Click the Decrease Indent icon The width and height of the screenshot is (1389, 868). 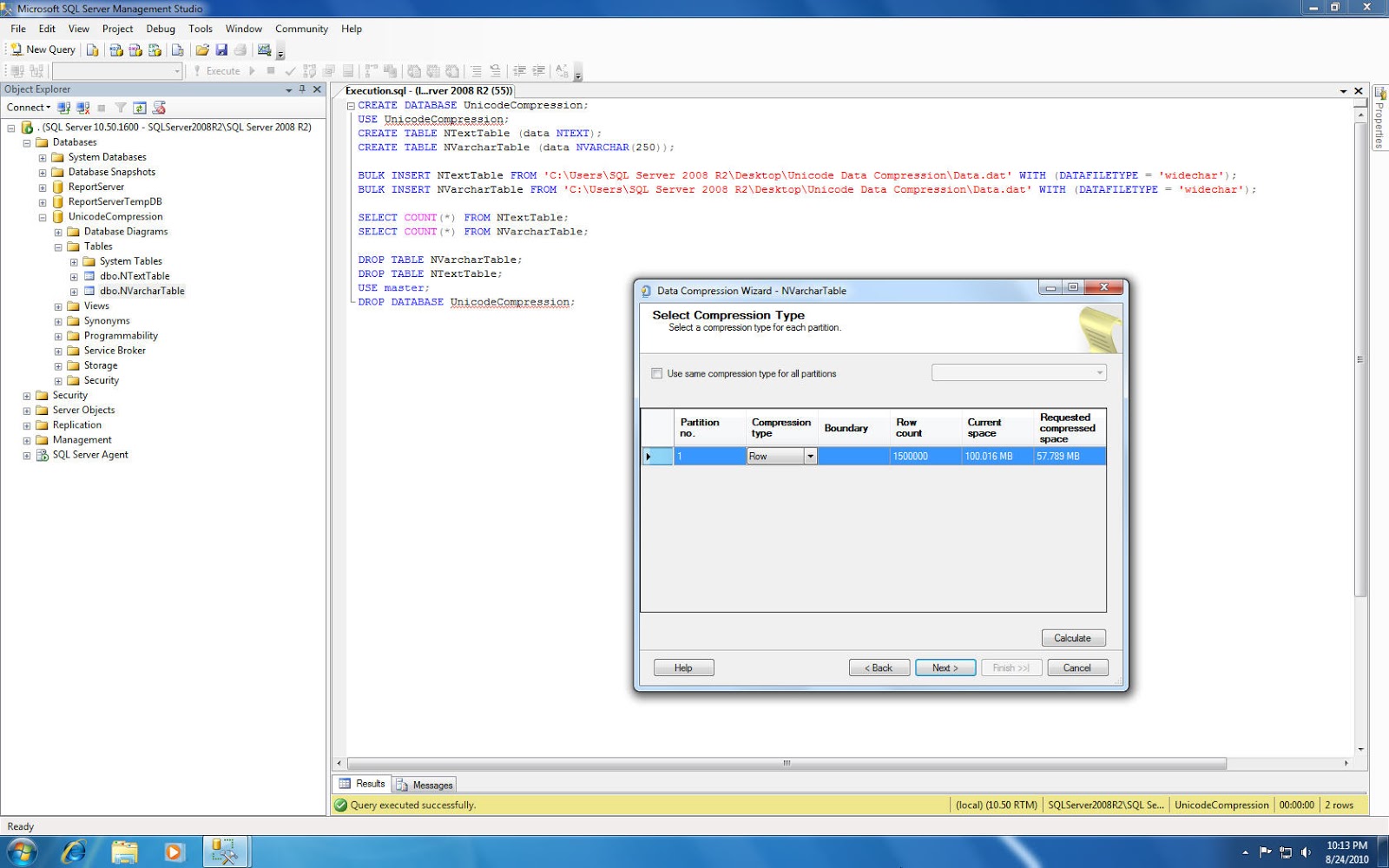pyautogui.click(x=520, y=71)
